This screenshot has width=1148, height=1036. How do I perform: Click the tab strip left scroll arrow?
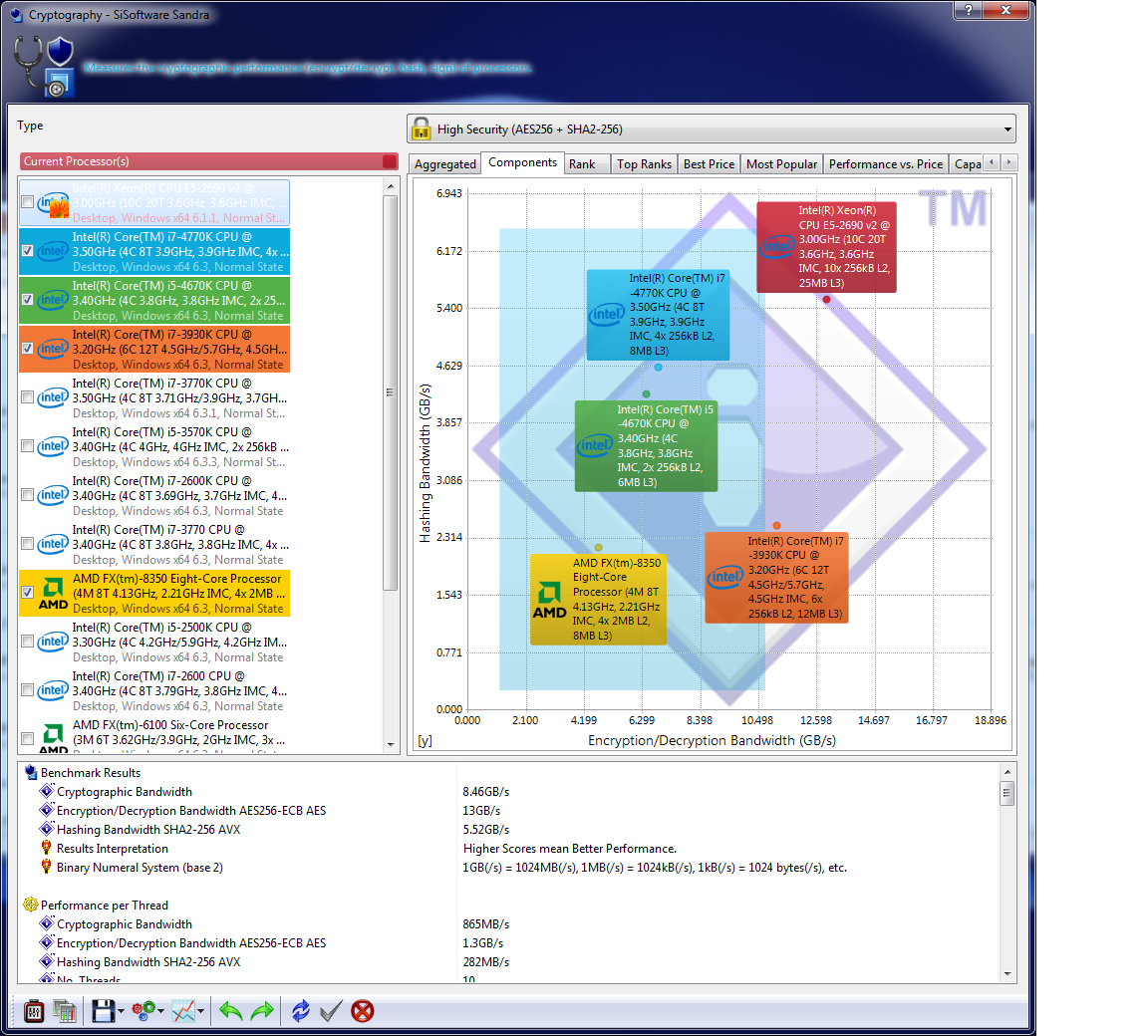pos(993,162)
